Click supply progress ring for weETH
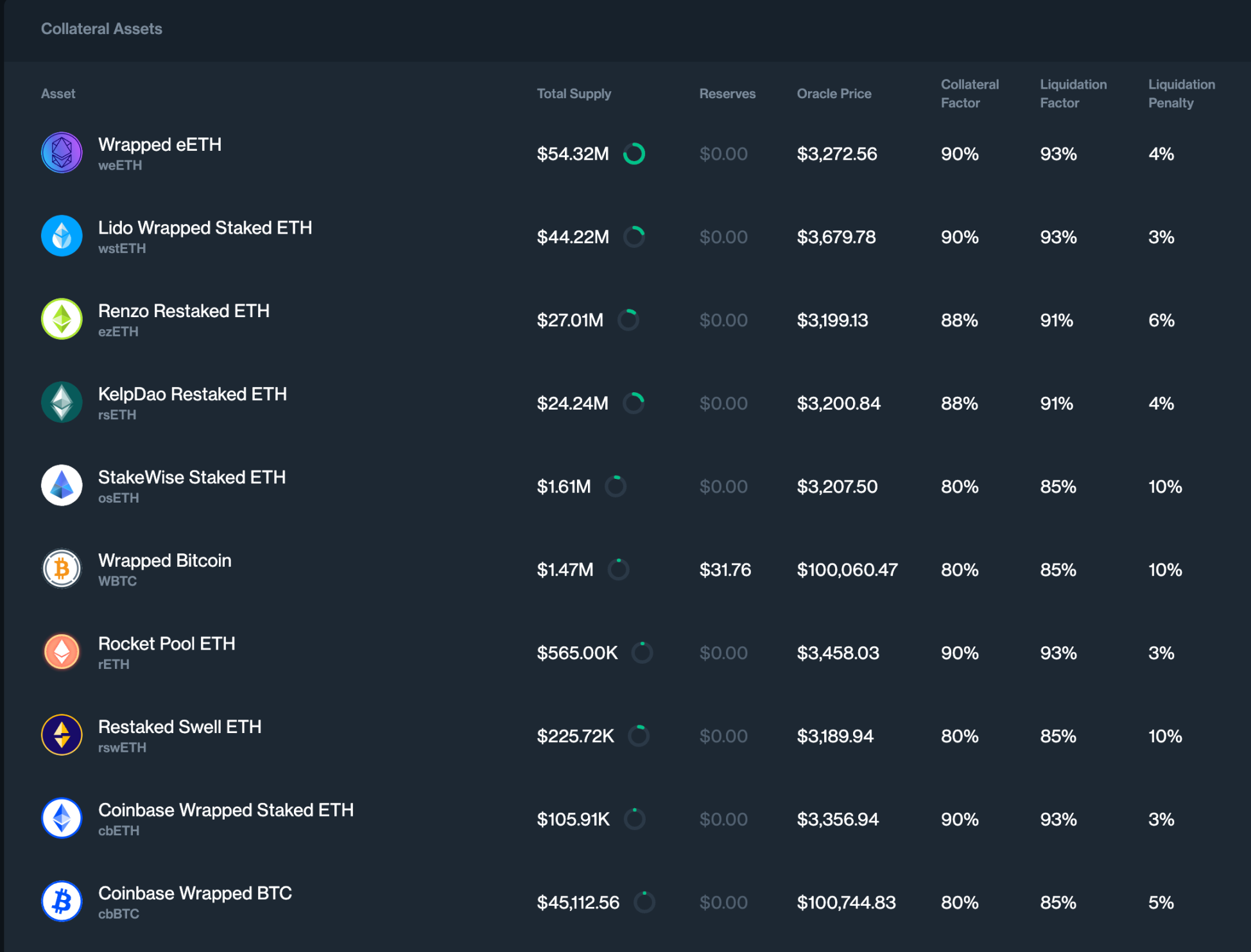The height and width of the screenshot is (952, 1251). click(634, 154)
